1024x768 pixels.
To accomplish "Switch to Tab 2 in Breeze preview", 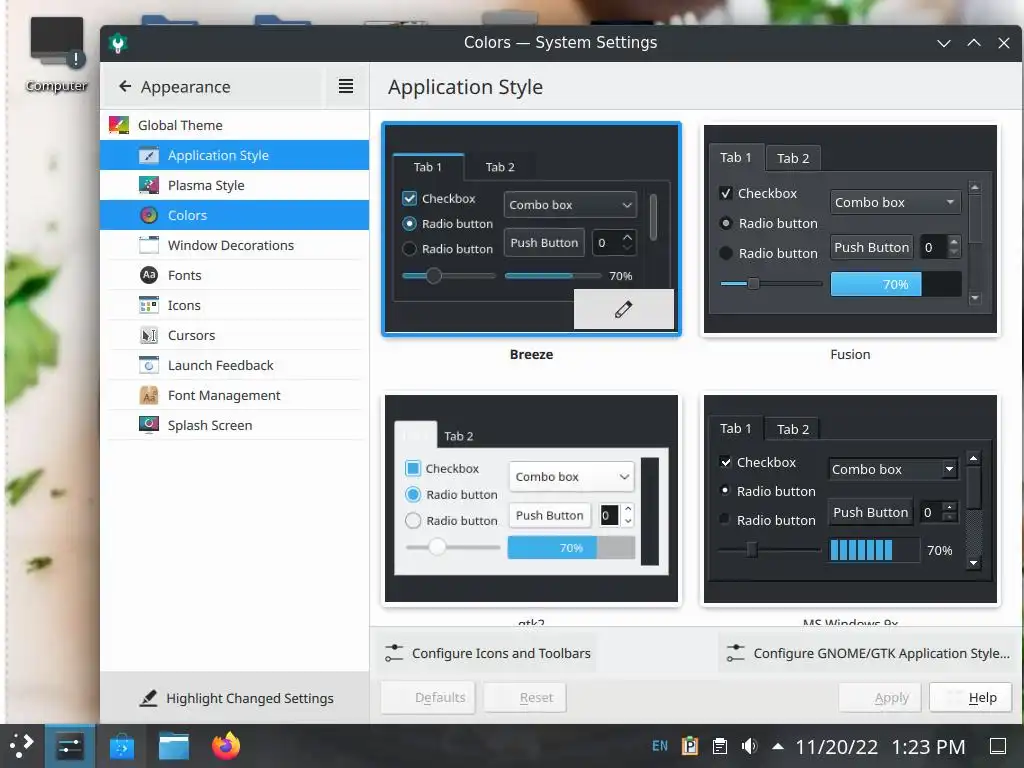I will pos(500,167).
